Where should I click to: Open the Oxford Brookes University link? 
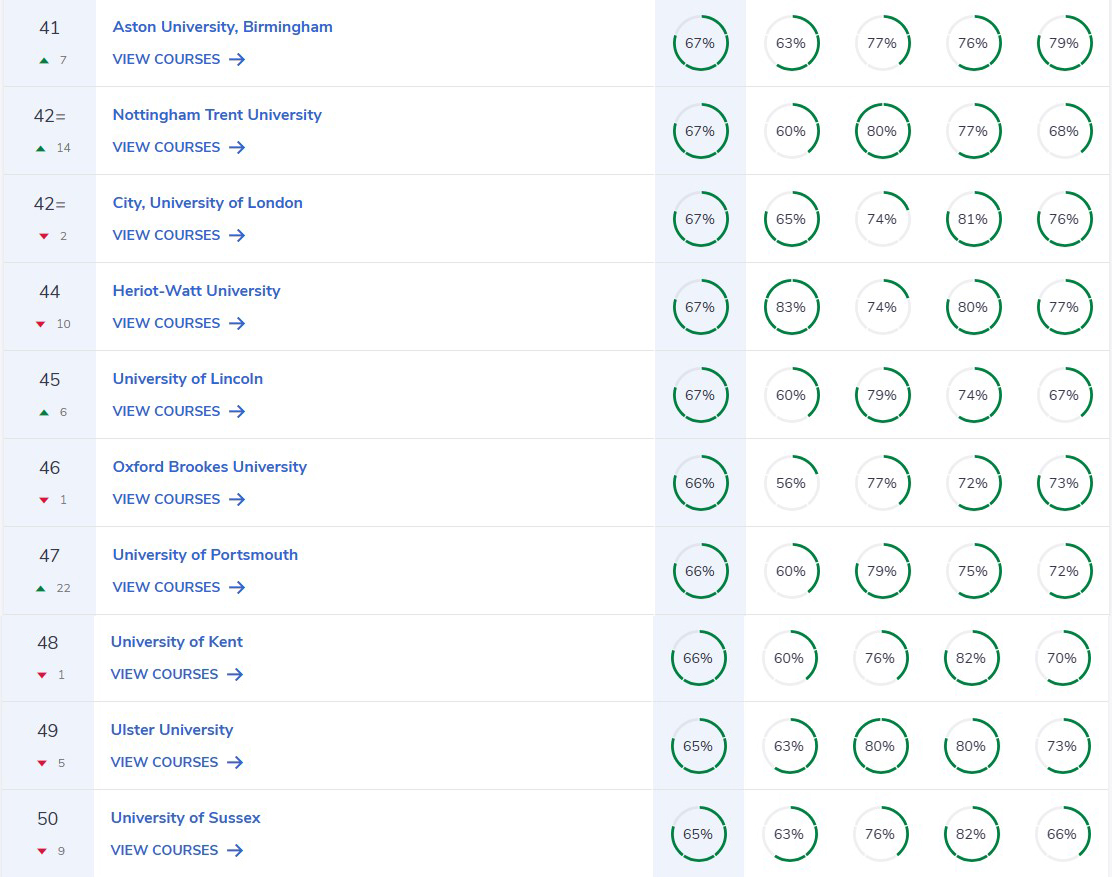209,467
